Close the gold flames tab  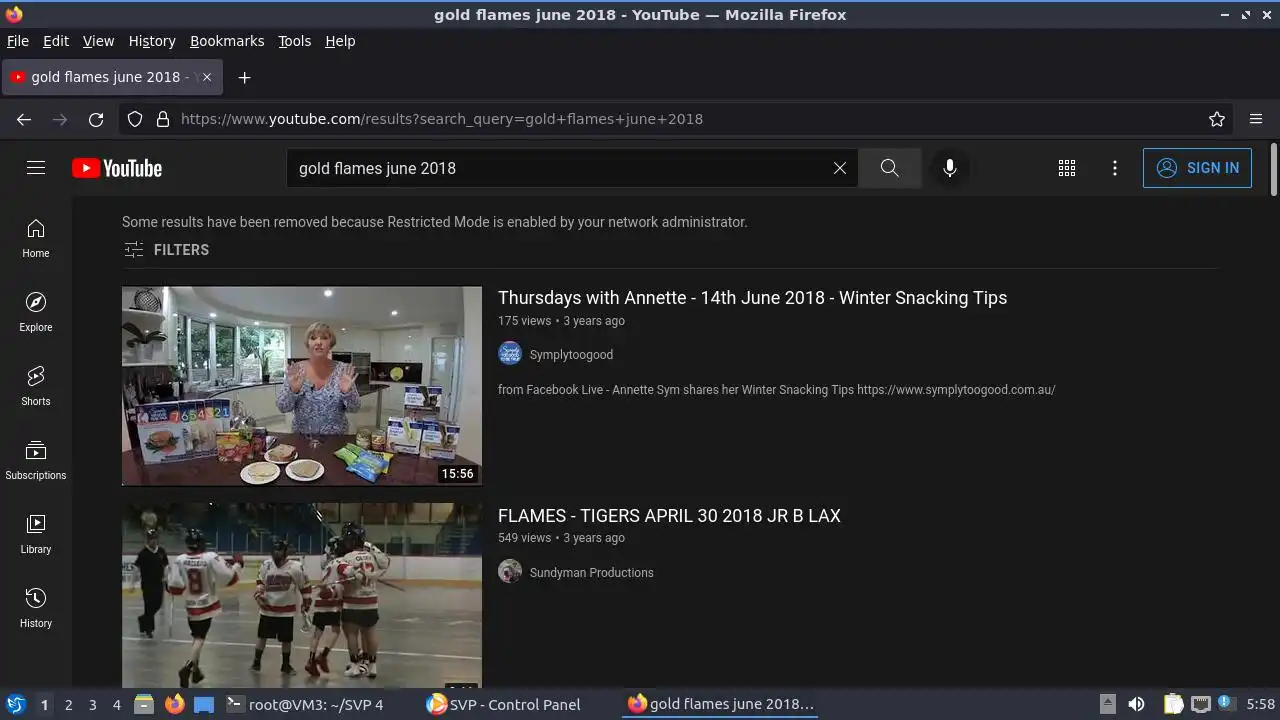207,77
